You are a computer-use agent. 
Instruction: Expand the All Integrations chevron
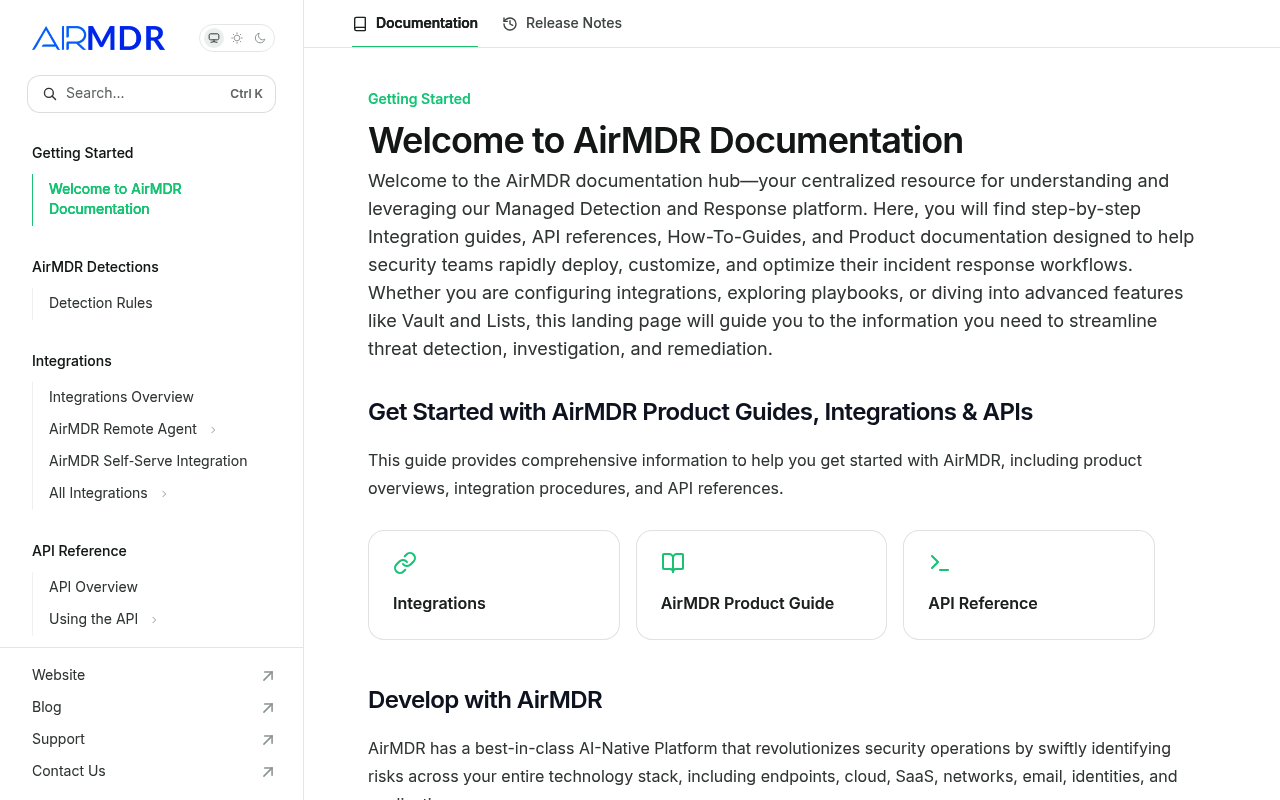coord(164,493)
